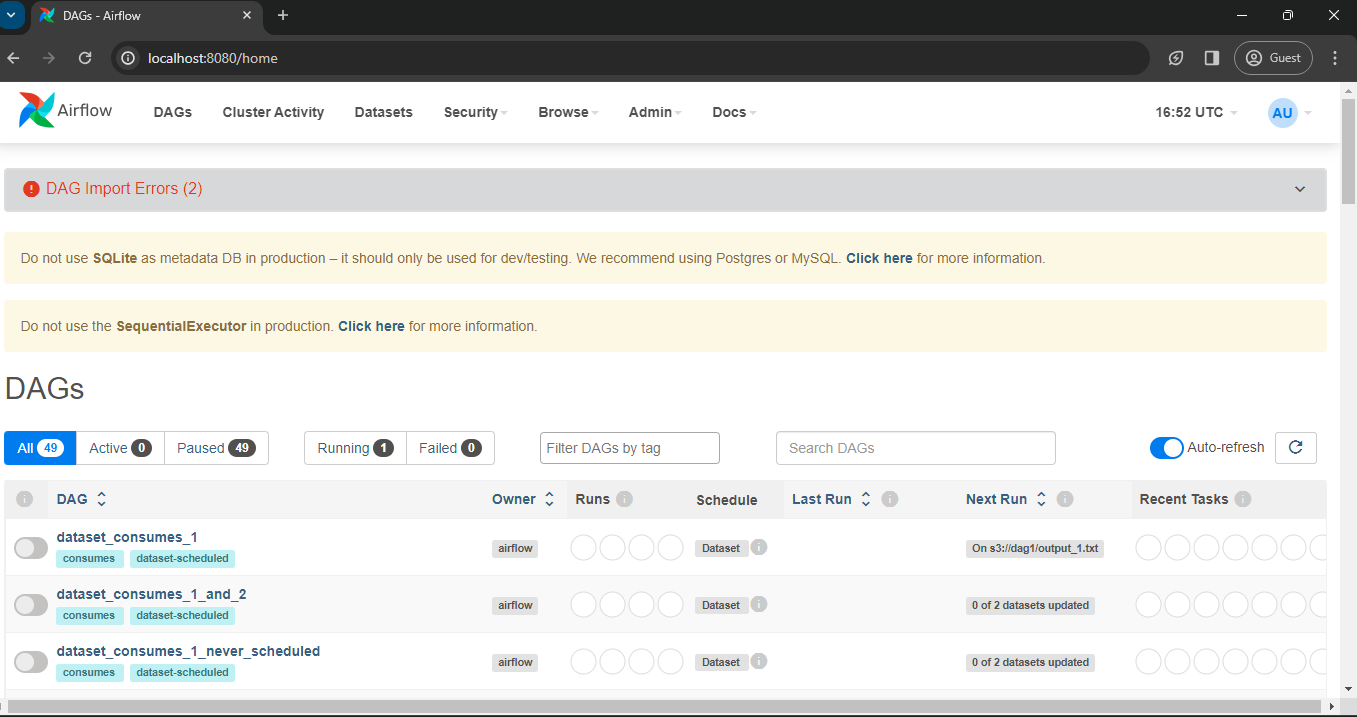Click the browser reload page icon
Screen dimensions: 1357x717
coord(85,58)
